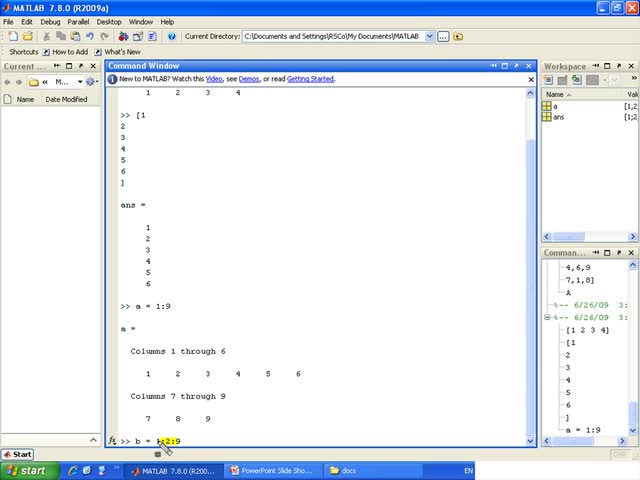The image size is (640, 480).
Task: Click the Paste clipboard icon
Action: pyautogui.click(x=75, y=36)
